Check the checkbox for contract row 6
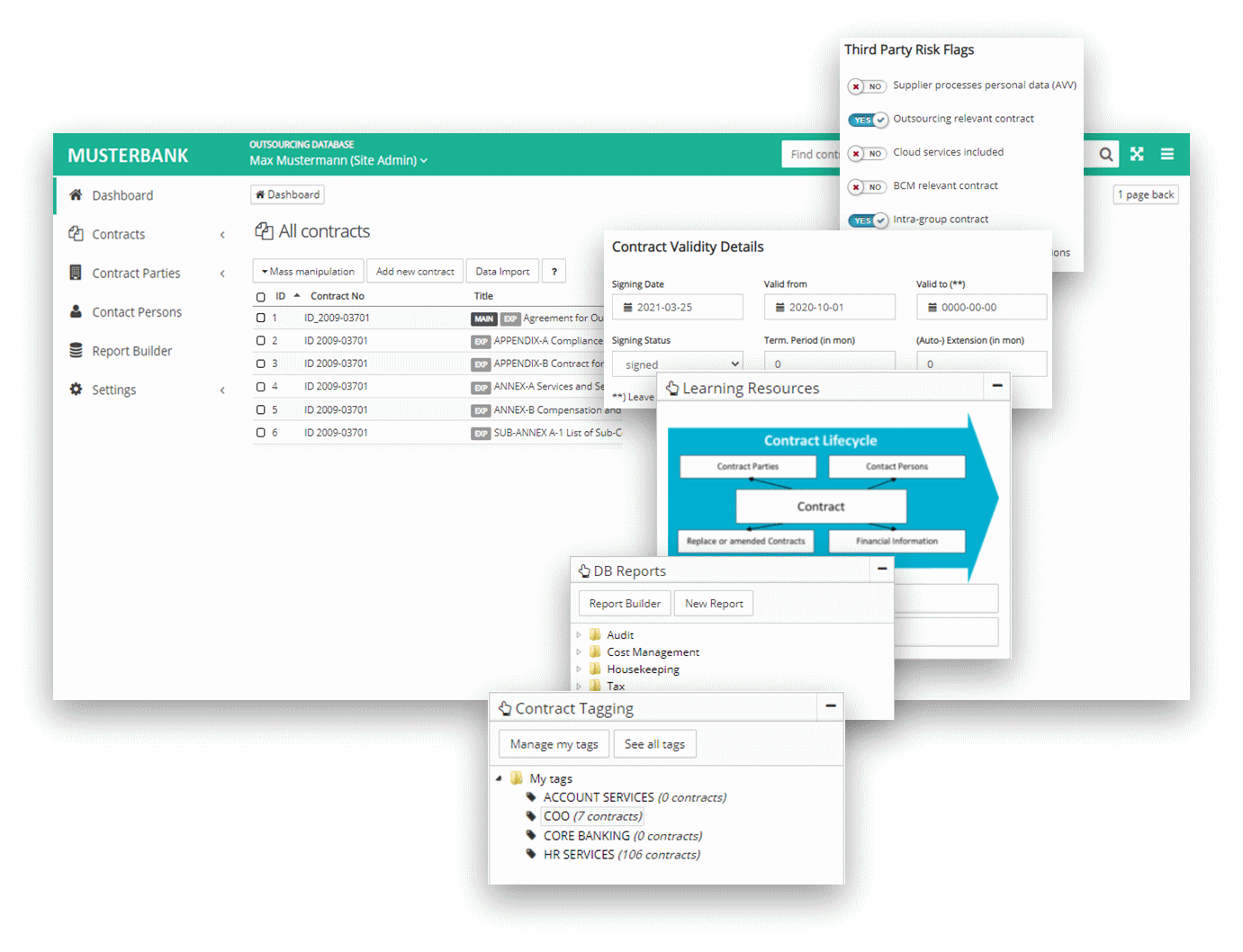The height and width of the screenshot is (952, 1243). pyautogui.click(x=261, y=433)
